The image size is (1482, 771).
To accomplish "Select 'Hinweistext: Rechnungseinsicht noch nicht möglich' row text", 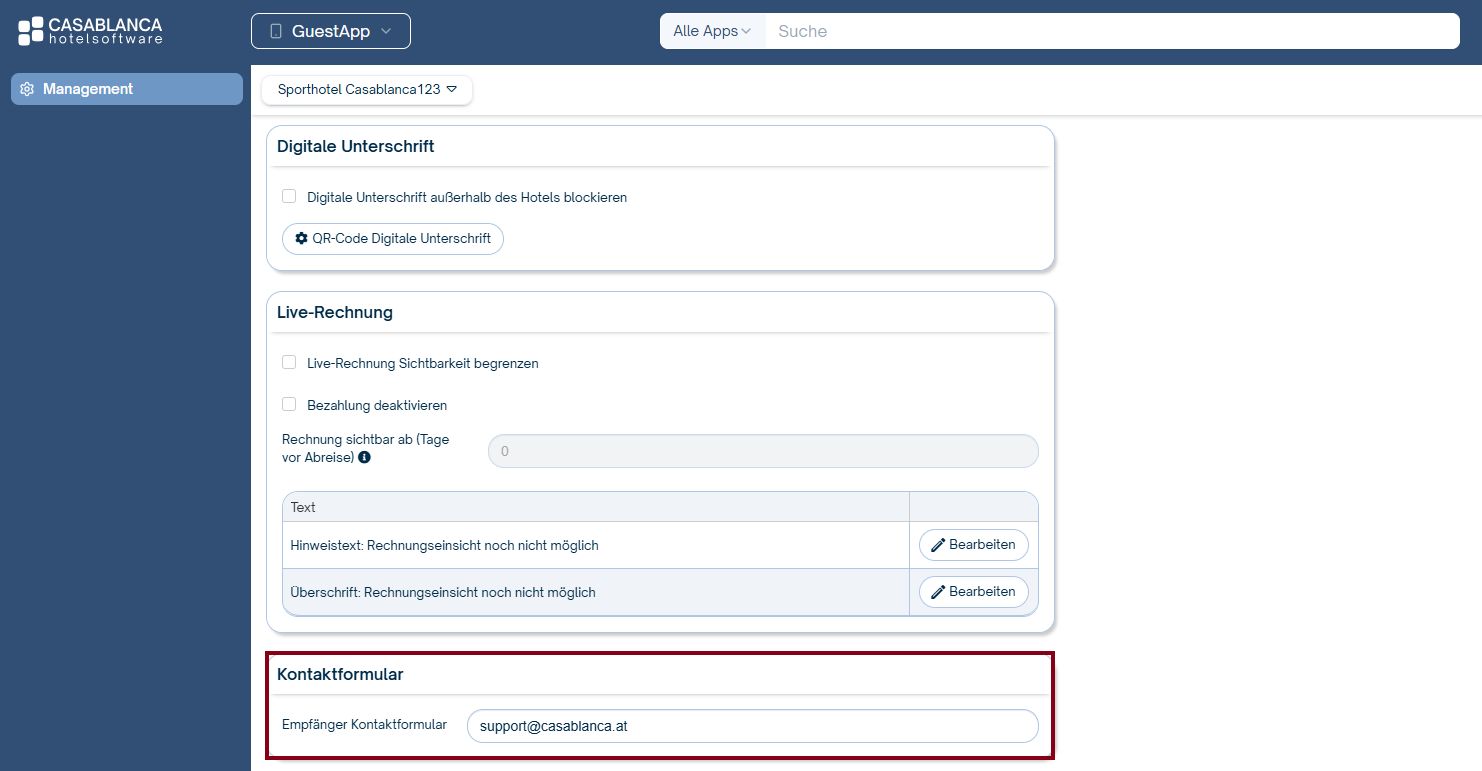I will (x=445, y=546).
